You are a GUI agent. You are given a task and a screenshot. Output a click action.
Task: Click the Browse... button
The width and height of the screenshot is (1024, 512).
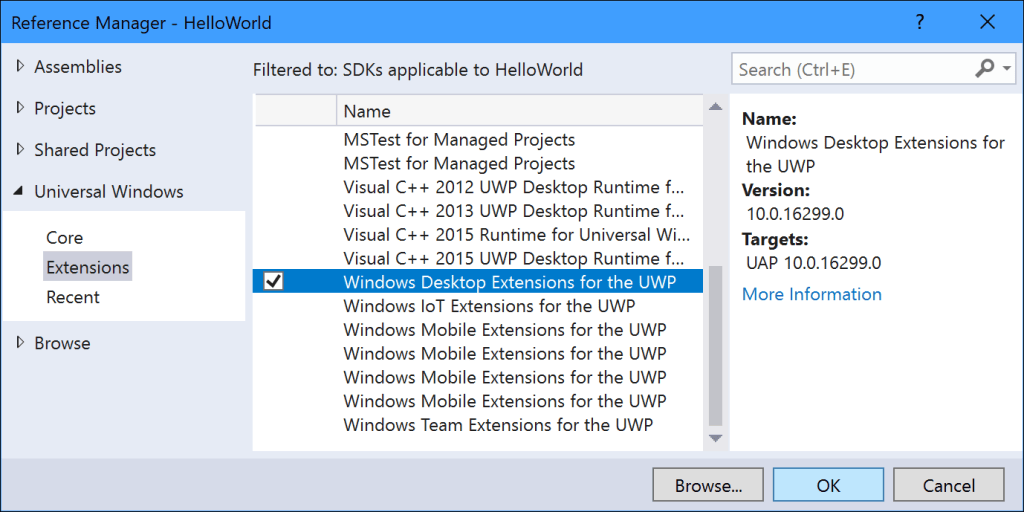click(708, 486)
